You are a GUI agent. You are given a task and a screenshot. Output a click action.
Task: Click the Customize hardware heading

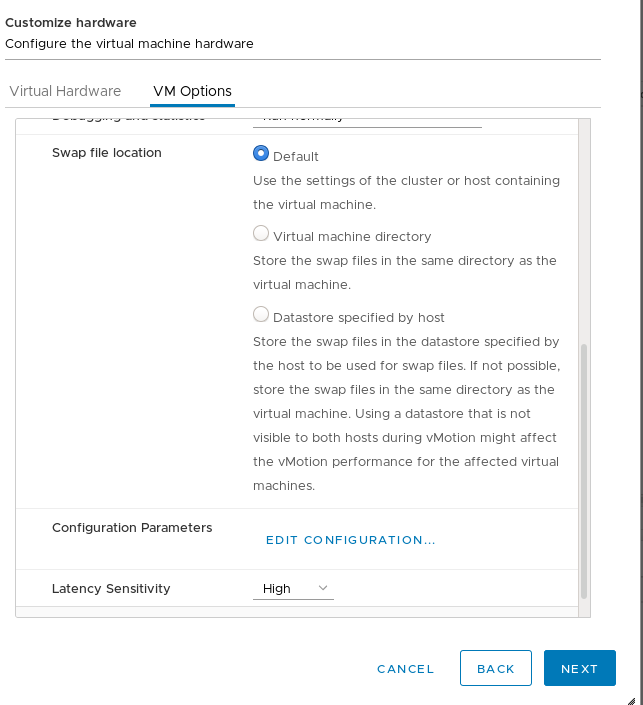(71, 22)
